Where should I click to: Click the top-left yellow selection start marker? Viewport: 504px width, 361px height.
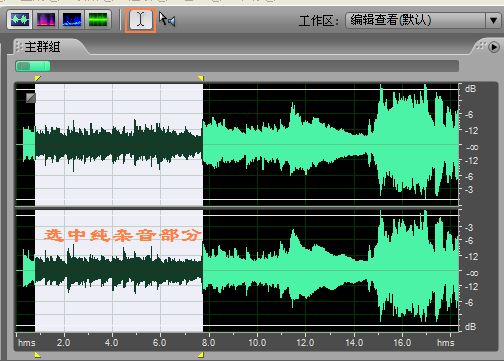[37, 78]
